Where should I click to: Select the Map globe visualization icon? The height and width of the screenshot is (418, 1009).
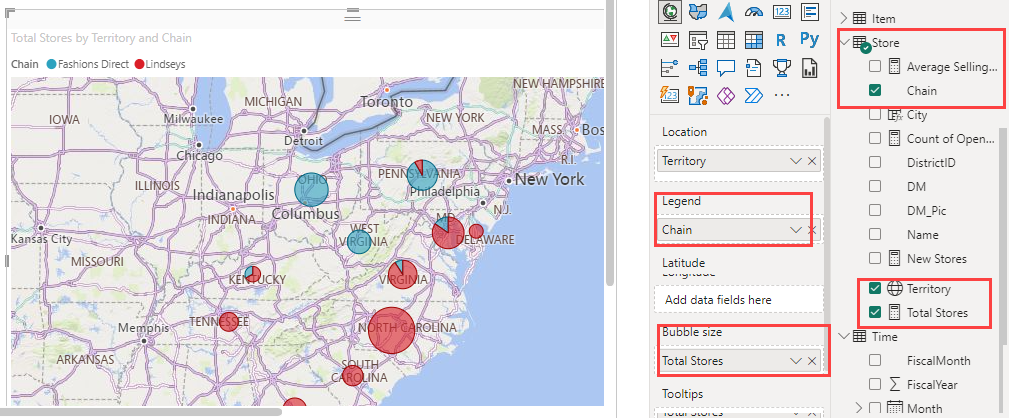(x=671, y=12)
